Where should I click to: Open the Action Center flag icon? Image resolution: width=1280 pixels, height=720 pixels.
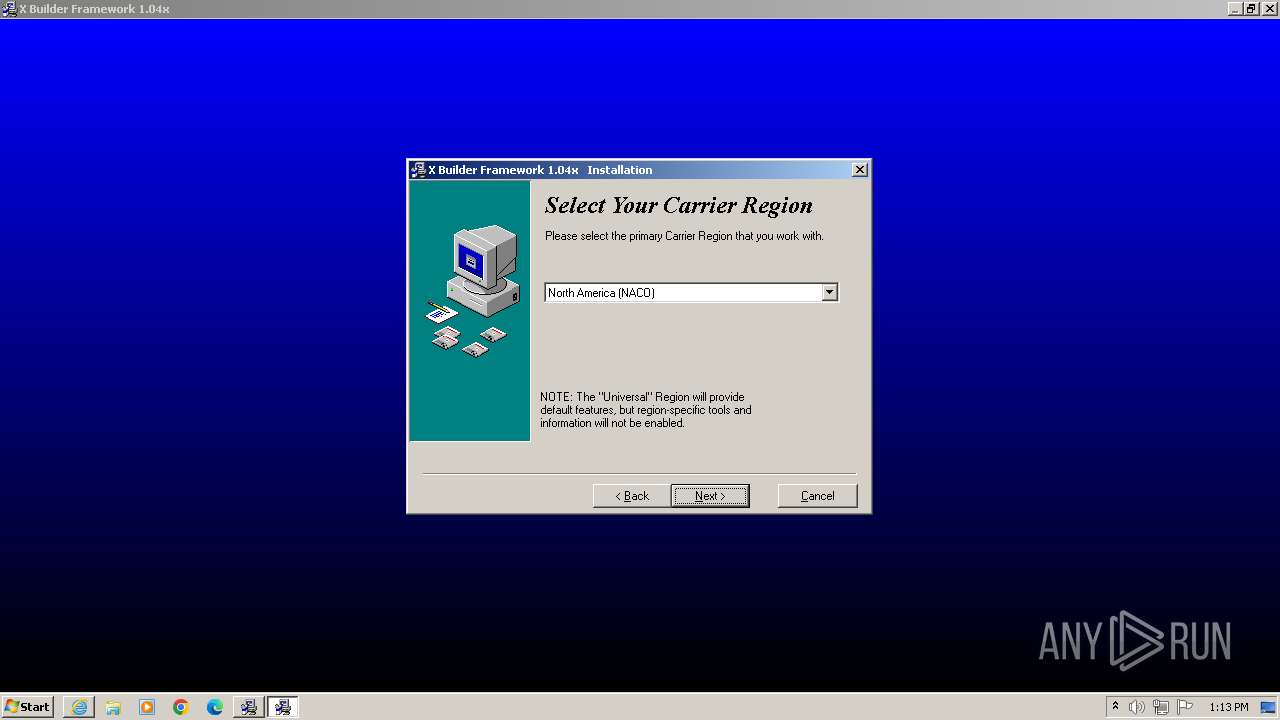(1185, 707)
